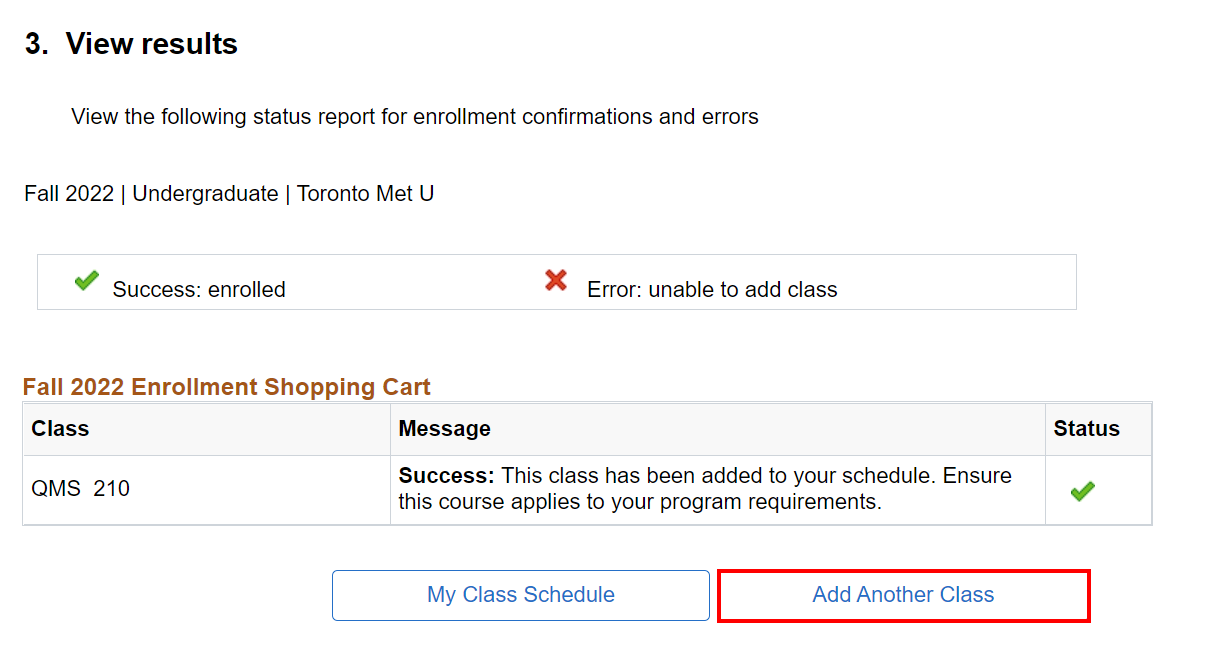Click the bold Success: word in message
1218x652 pixels.
tap(446, 476)
